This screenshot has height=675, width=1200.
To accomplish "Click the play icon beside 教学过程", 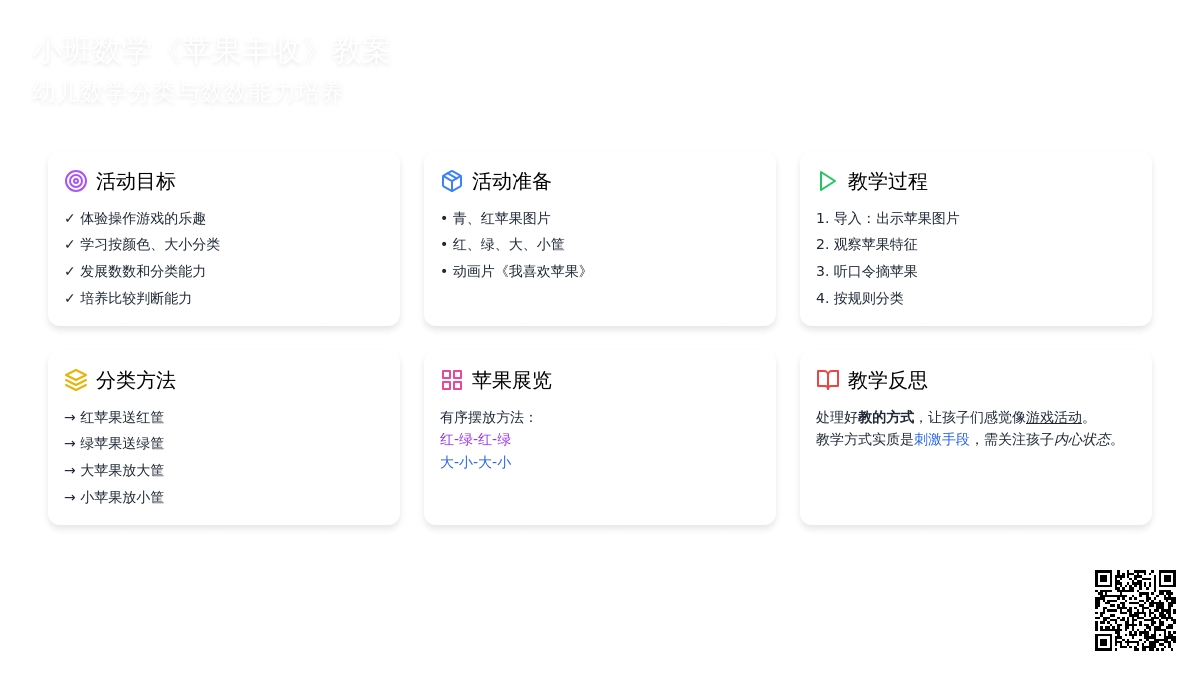I will 828,181.
